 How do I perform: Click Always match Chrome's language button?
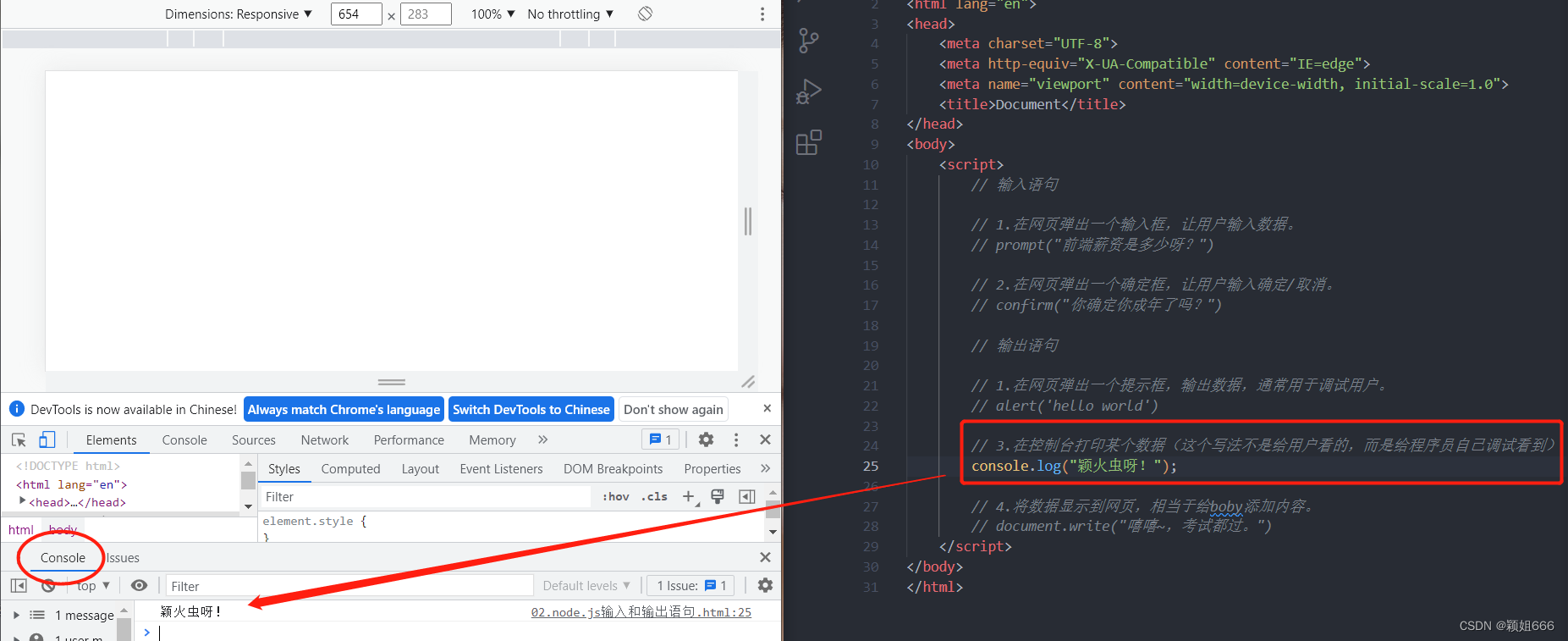(x=344, y=409)
